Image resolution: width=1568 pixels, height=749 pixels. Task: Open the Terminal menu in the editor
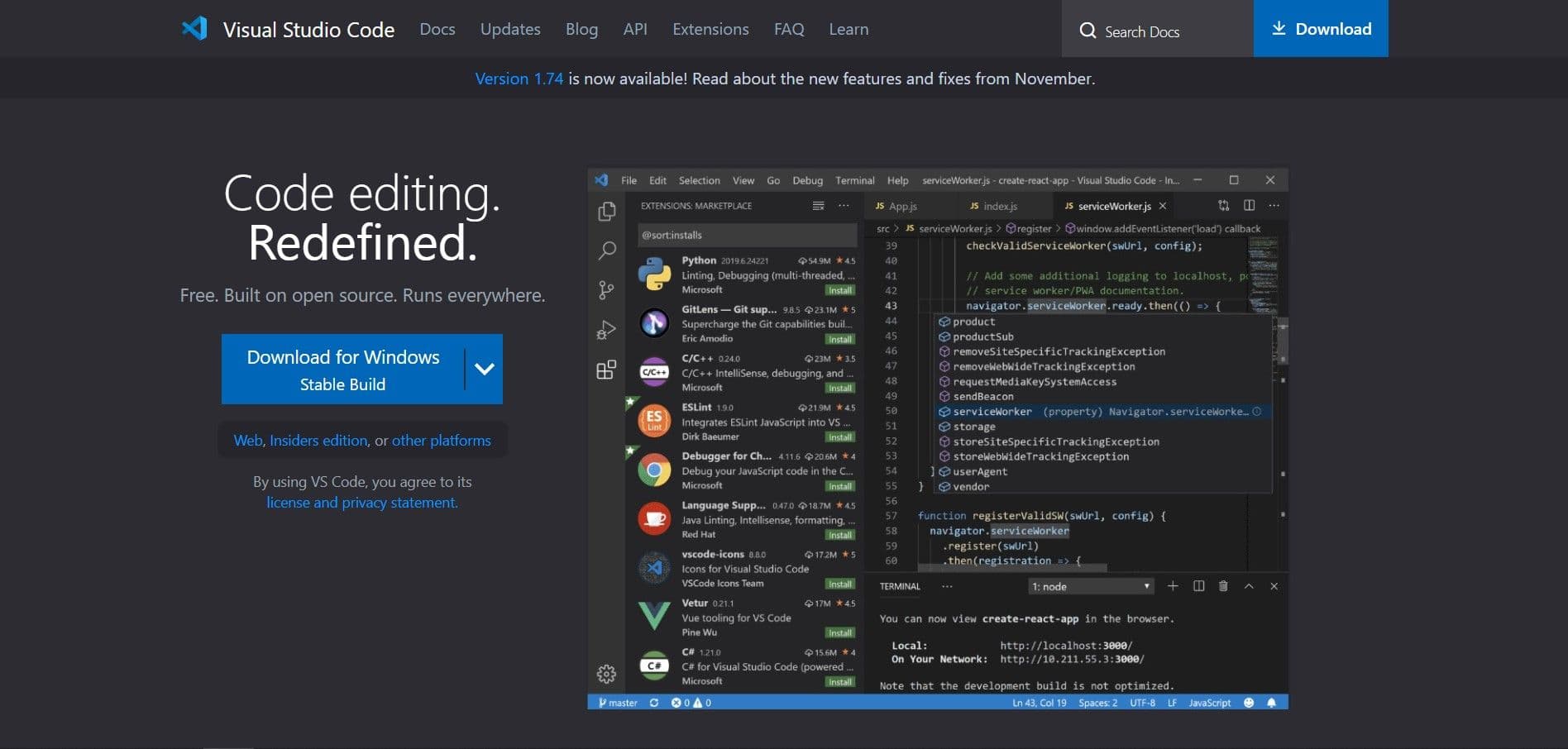855,180
